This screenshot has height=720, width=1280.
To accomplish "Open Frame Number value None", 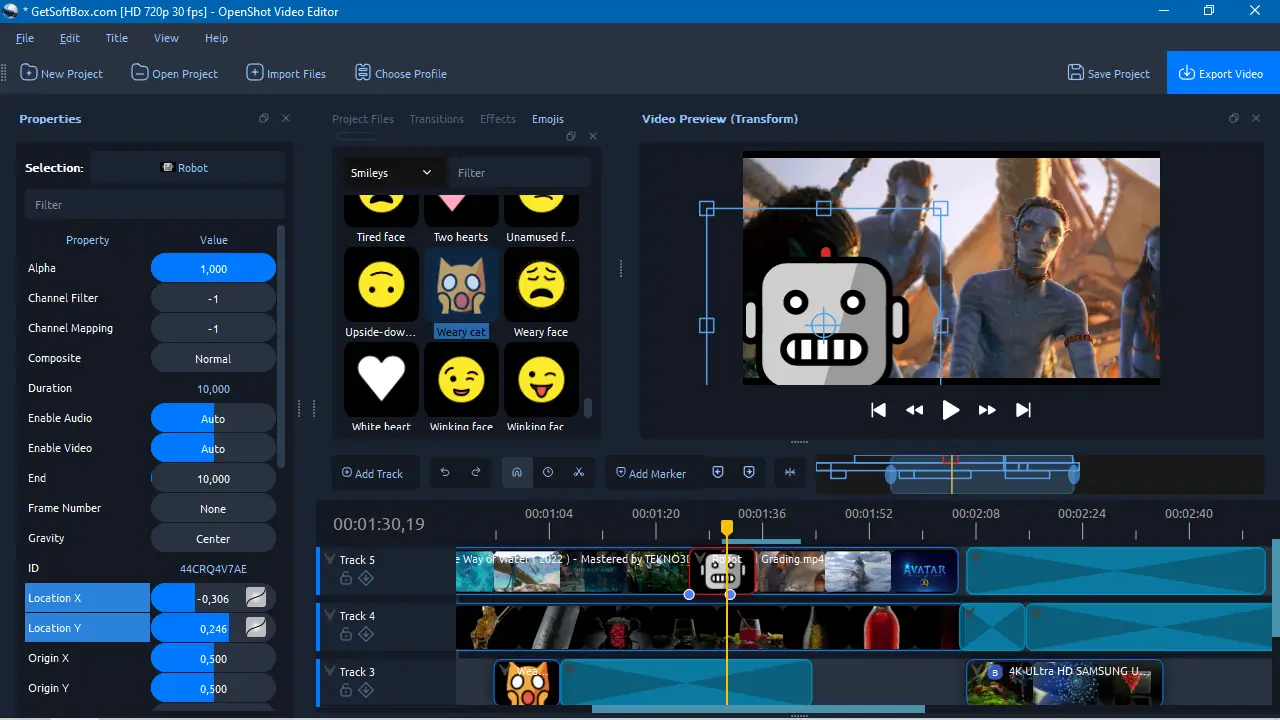I will click(x=213, y=508).
